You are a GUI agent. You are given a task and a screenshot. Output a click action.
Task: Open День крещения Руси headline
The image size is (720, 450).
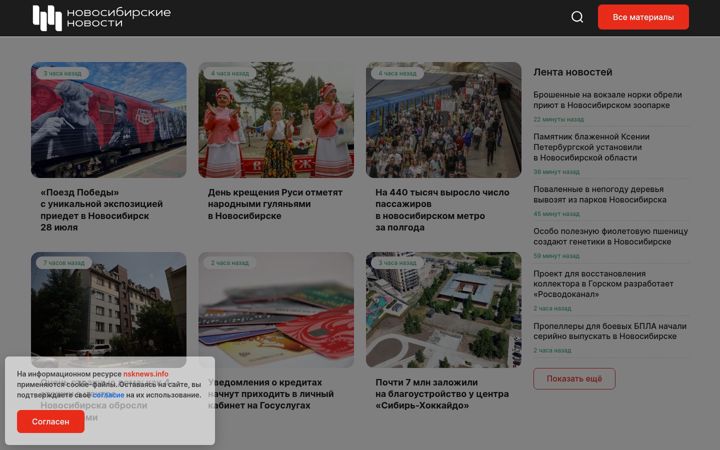(x=275, y=204)
